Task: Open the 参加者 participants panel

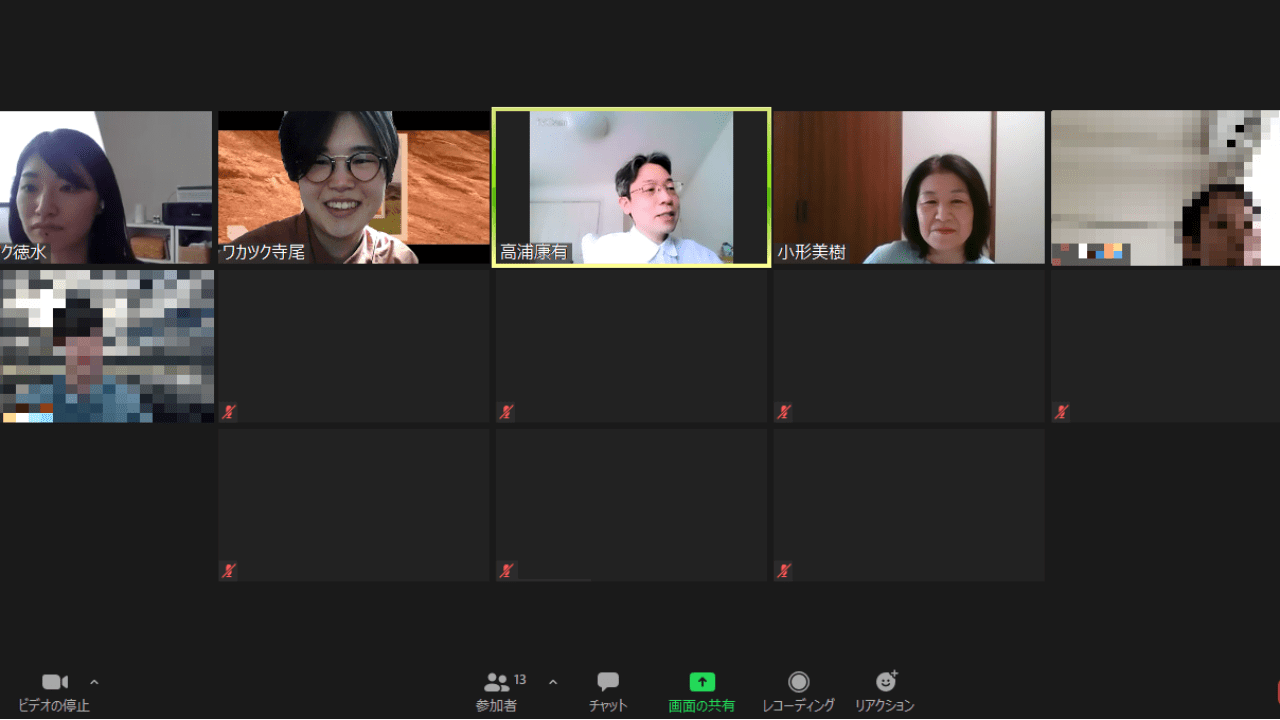Action: click(x=497, y=692)
